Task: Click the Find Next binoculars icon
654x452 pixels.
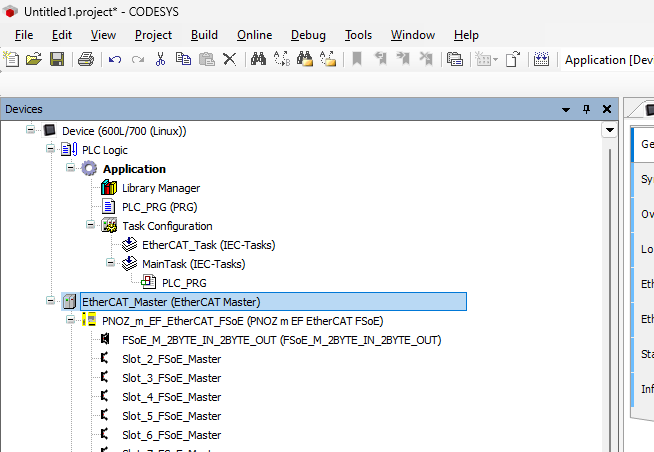Action: (305, 59)
